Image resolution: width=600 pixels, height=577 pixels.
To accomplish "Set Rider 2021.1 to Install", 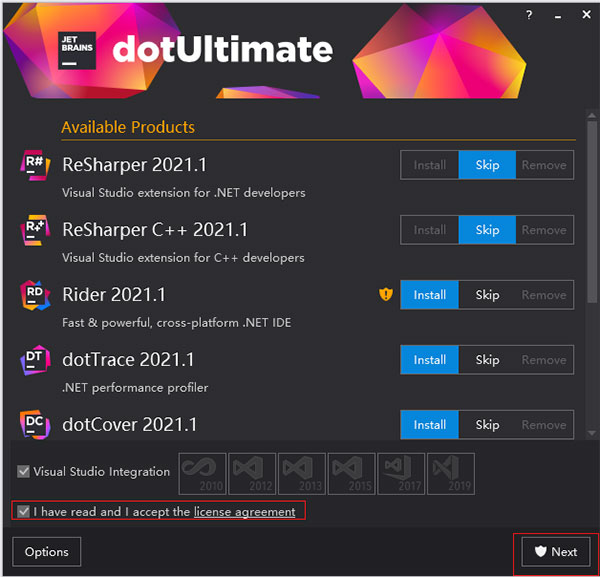I will [430, 295].
